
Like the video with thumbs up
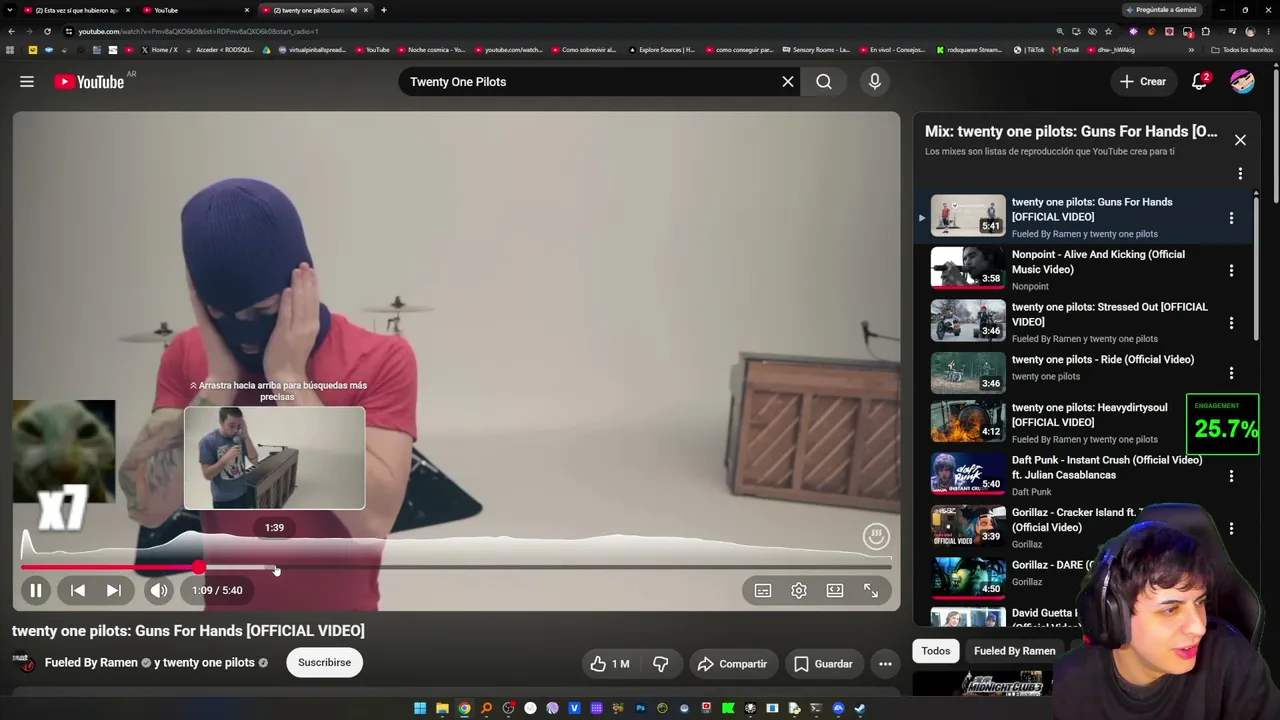(x=610, y=664)
